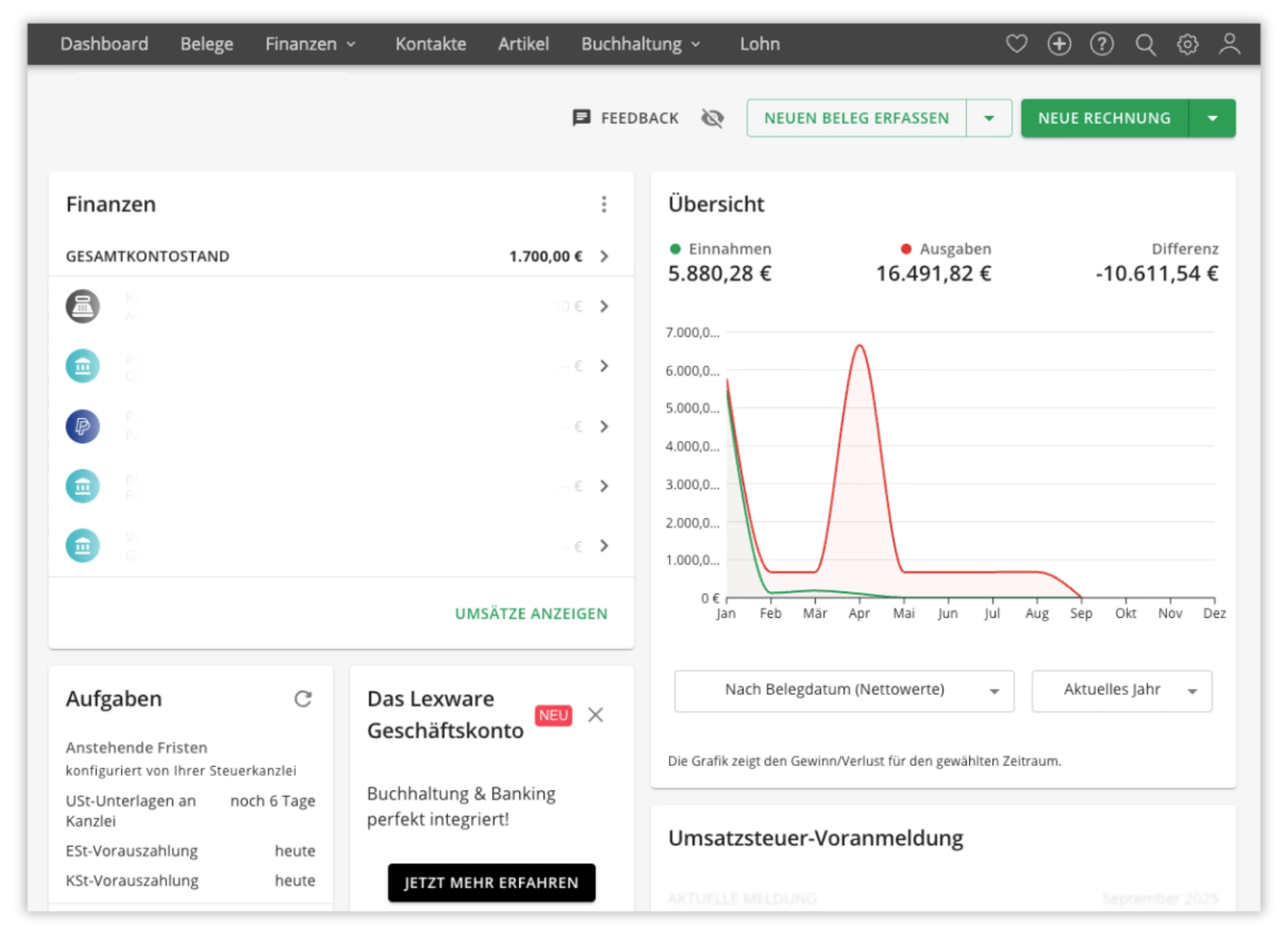Click the April expense peak on chart
The width and height of the screenshot is (1288, 935).
click(x=859, y=346)
